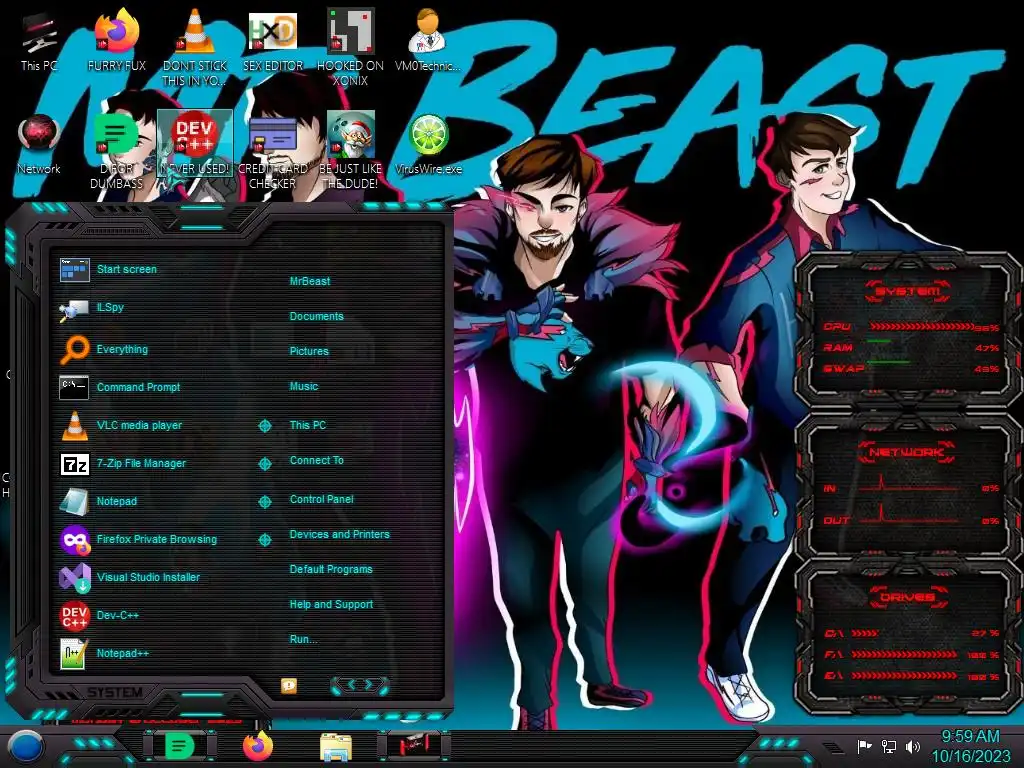The height and width of the screenshot is (768, 1024).
Task: Open the Action Center flag in the system tray
Action: coord(864,746)
